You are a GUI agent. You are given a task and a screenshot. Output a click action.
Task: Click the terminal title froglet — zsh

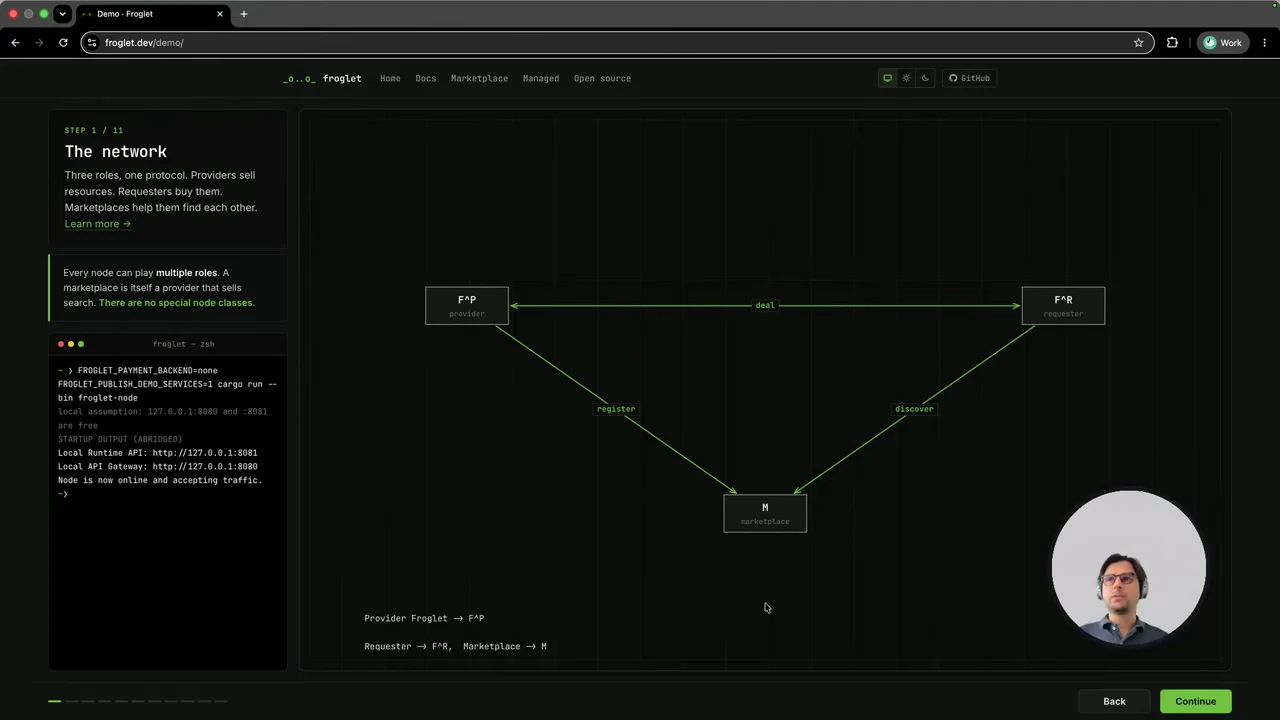(183, 344)
